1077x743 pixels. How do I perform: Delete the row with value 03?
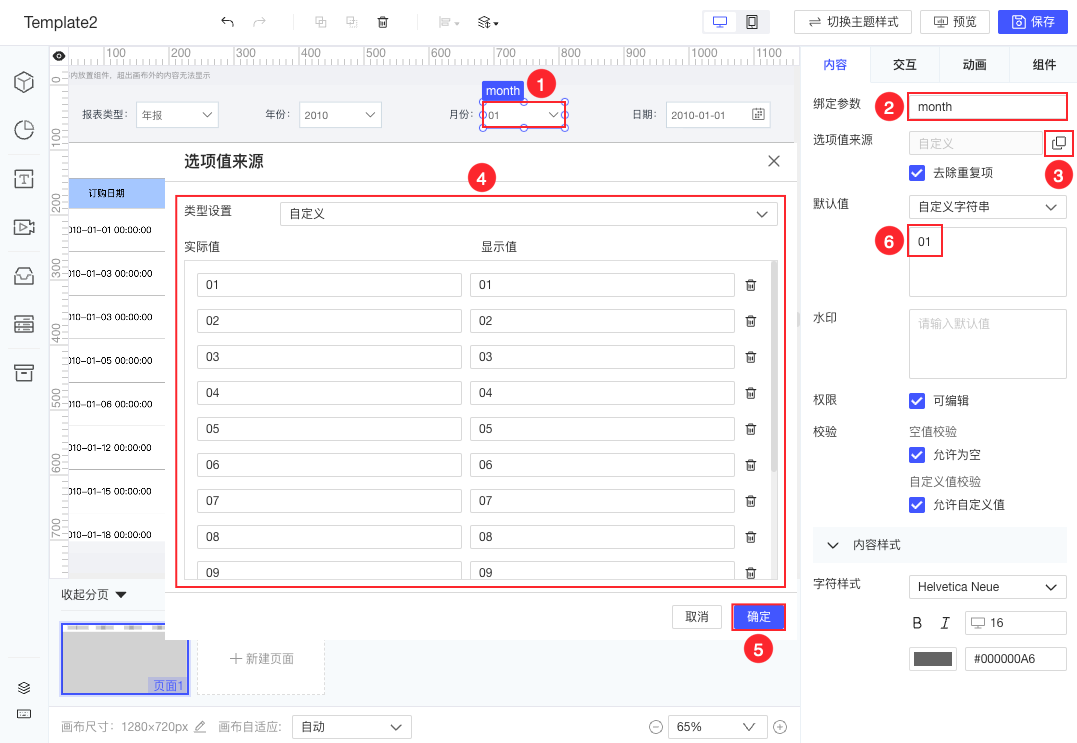(x=751, y=357)
